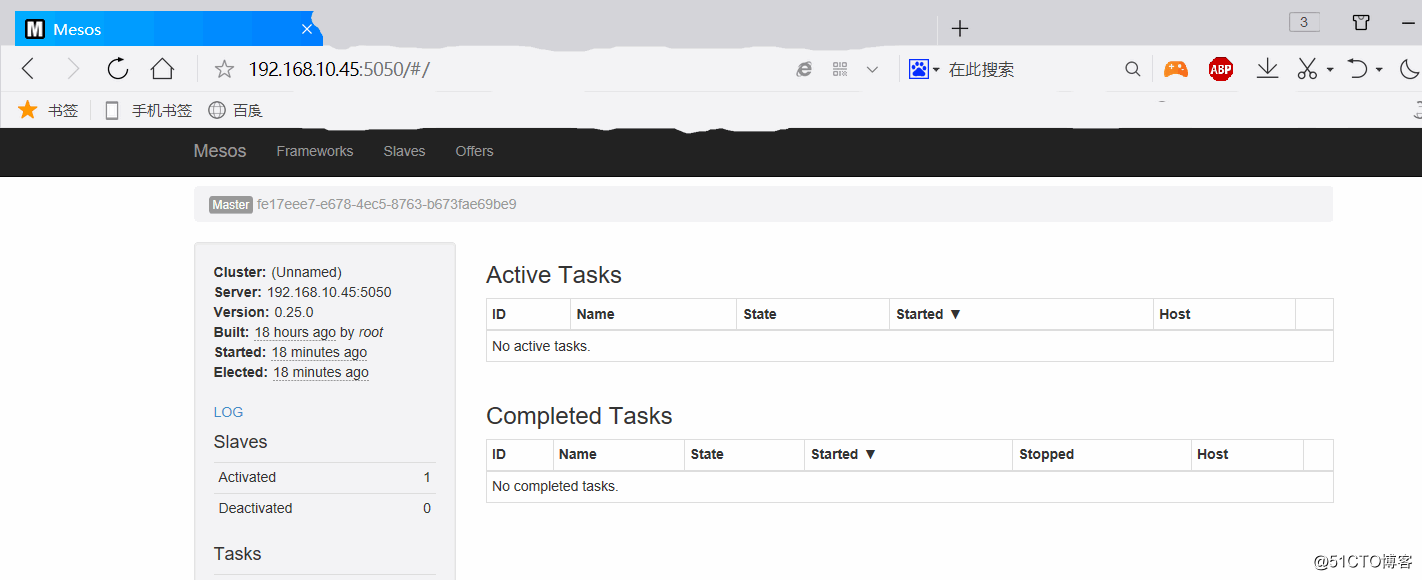1422x580 pixels.
Task: Open the ABP Adblock Plus extension
Action: coord(1221,69)
